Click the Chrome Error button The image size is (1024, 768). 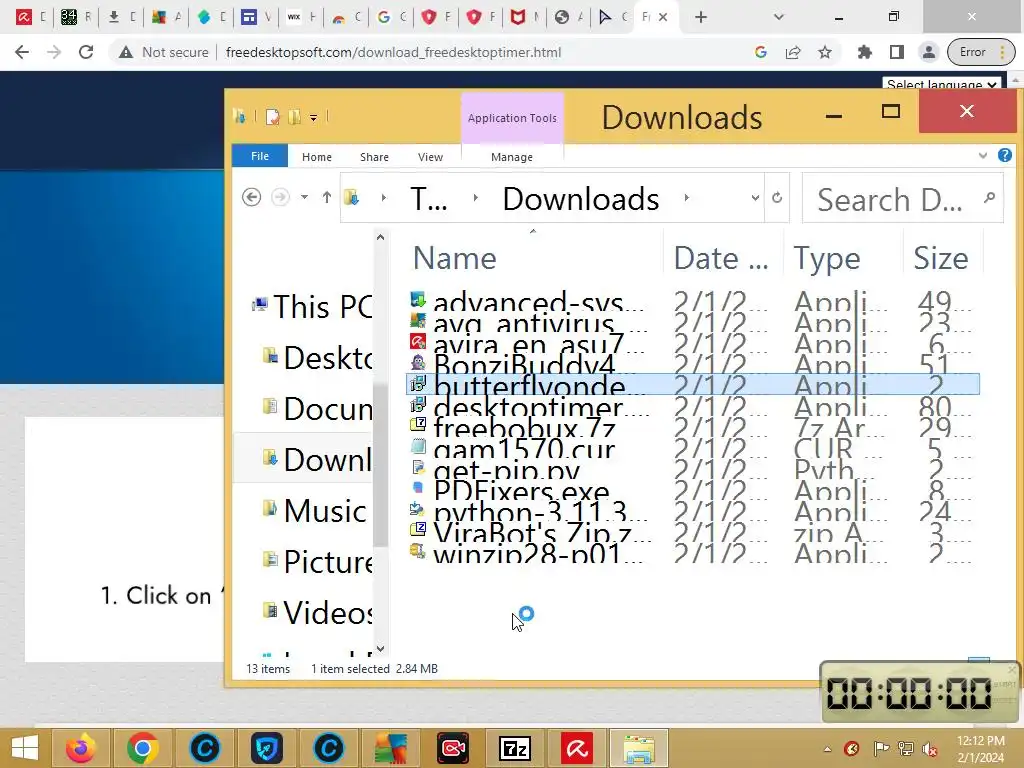981,52
